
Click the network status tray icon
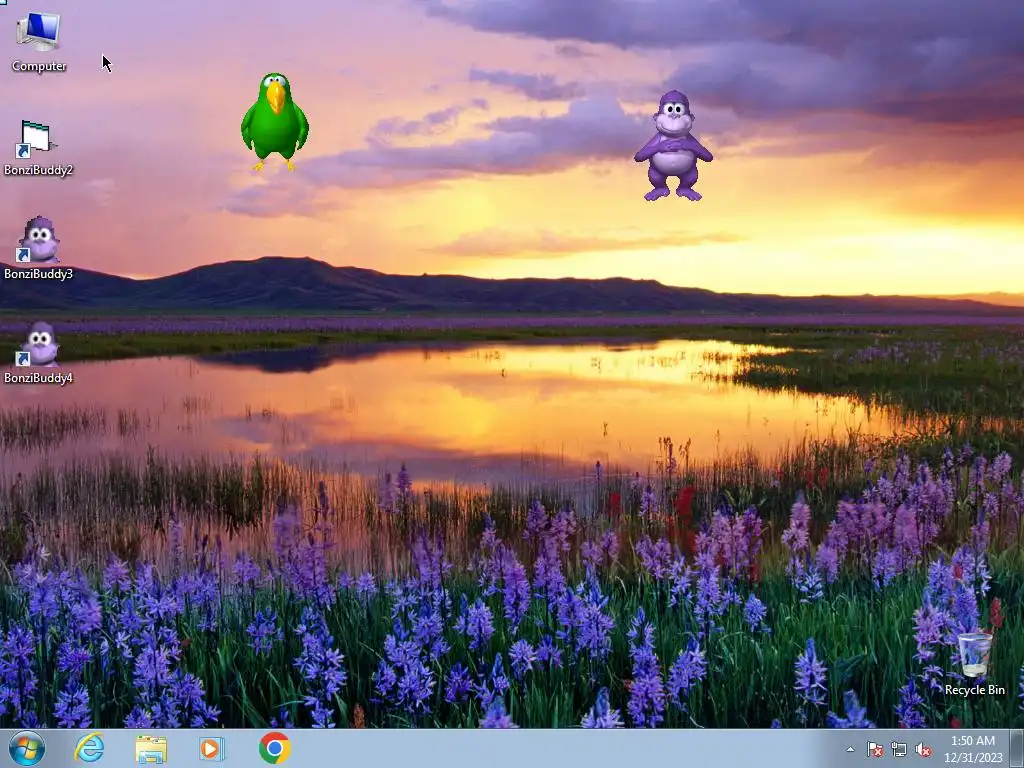click(899, 750)
